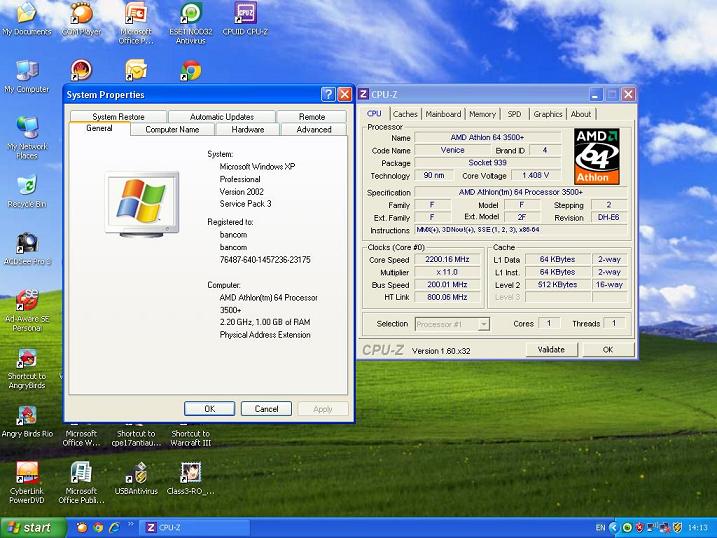This screenshot has width=717, height=538.
Task: Switch to the Mainboard tab in CPU-Z
Action: pyautogui.click(x=443, y=114)
